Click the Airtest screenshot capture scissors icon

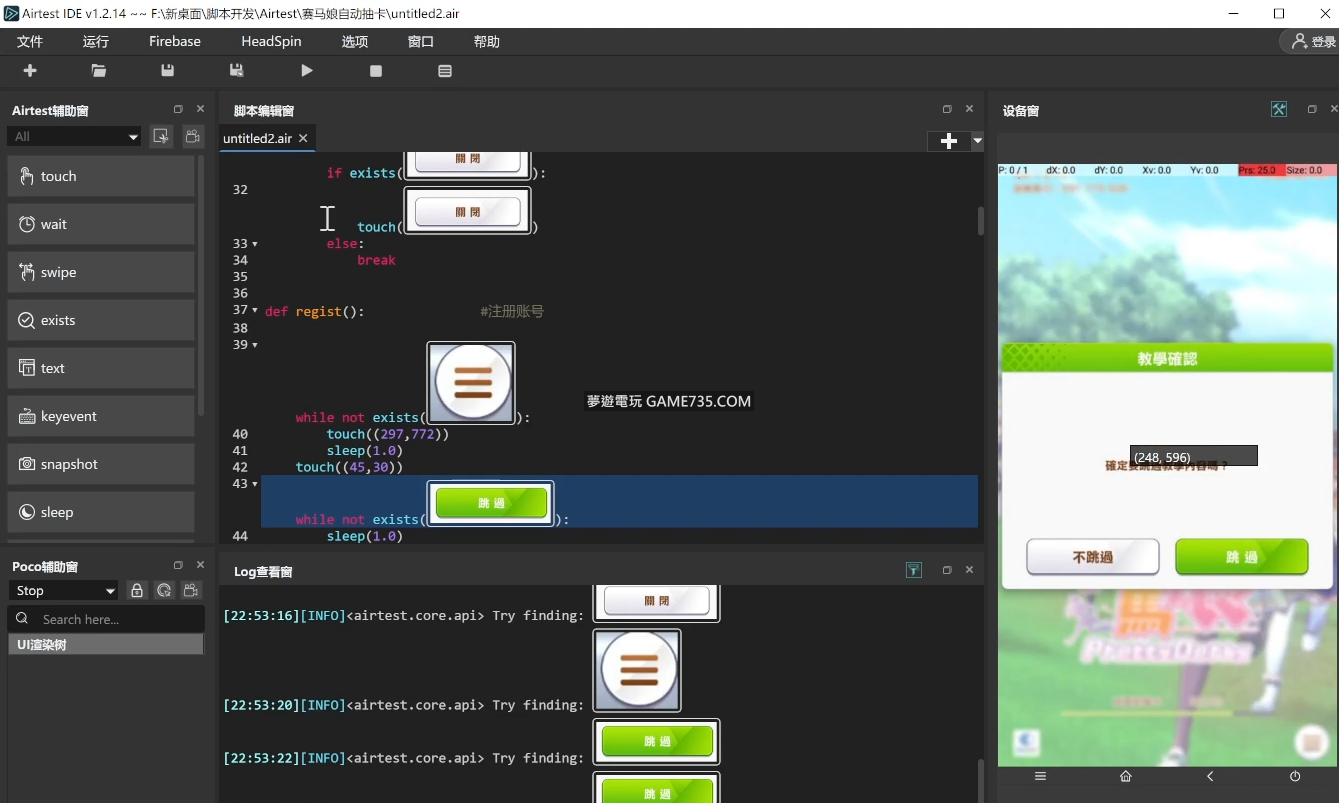tap(160, 137)
